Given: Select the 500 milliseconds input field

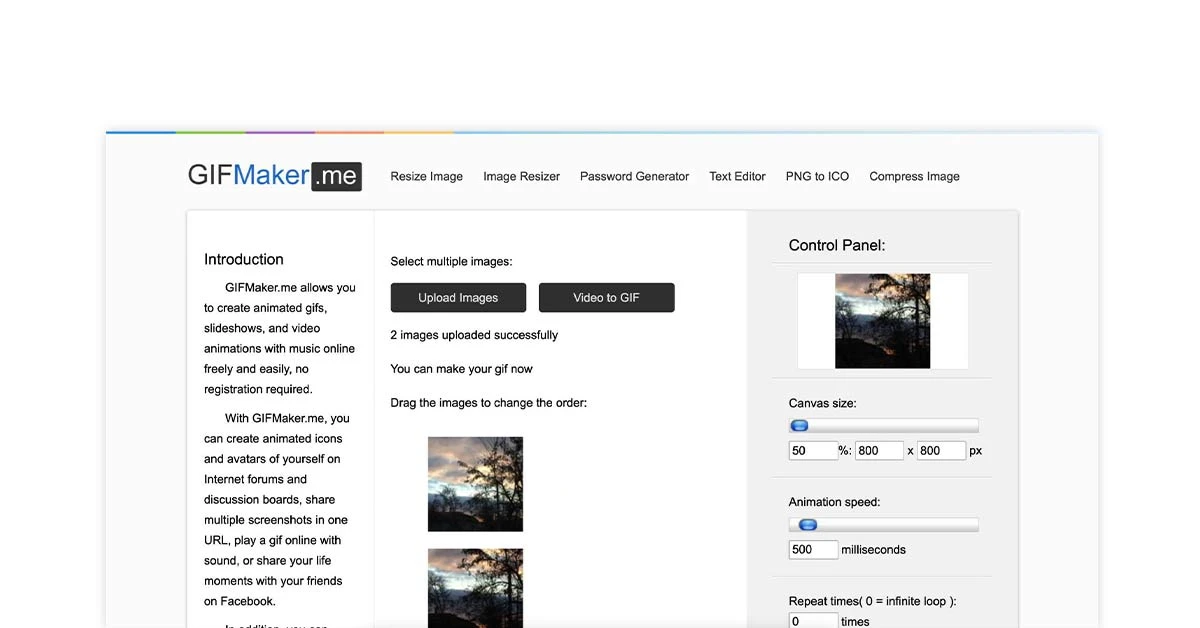Looking at the screenshot, I should (x=813, y=549).
